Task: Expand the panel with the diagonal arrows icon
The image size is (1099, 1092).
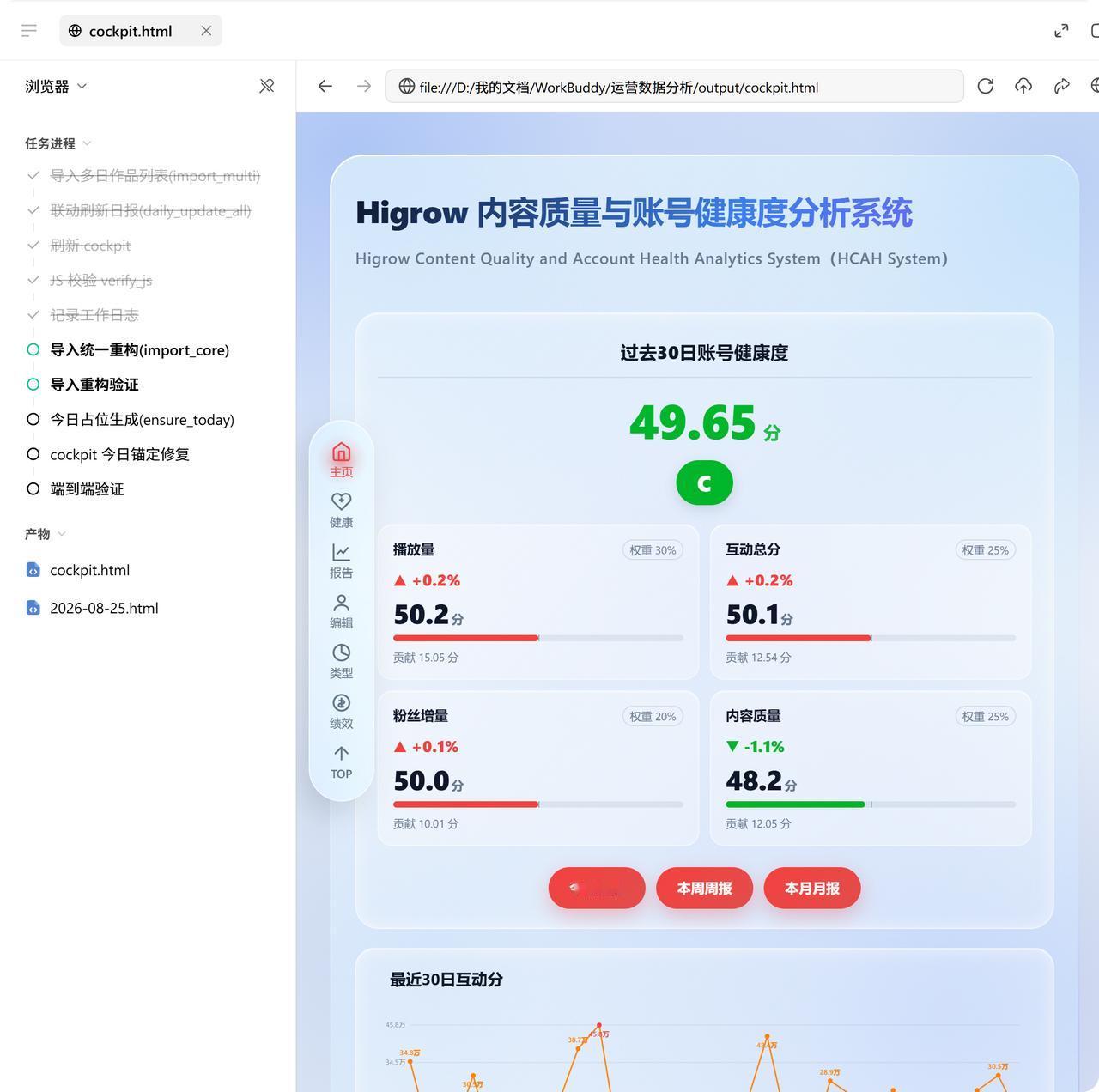Action: 1061,31
